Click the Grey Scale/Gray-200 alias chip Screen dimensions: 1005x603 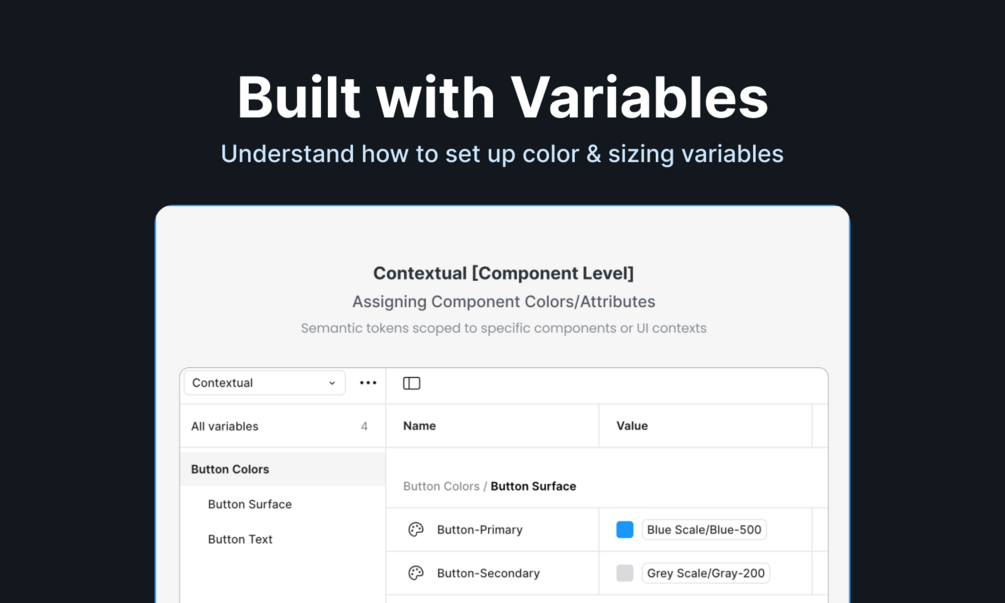coord(706,573)
